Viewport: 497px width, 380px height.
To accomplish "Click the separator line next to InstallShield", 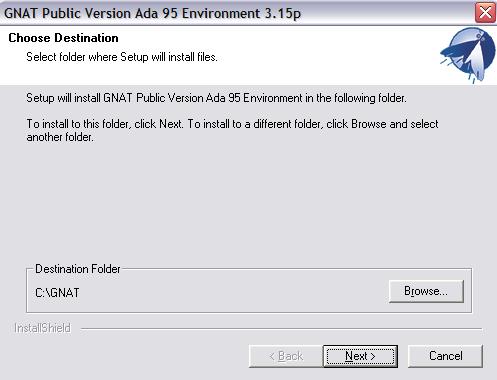I will tap(282, 329).
